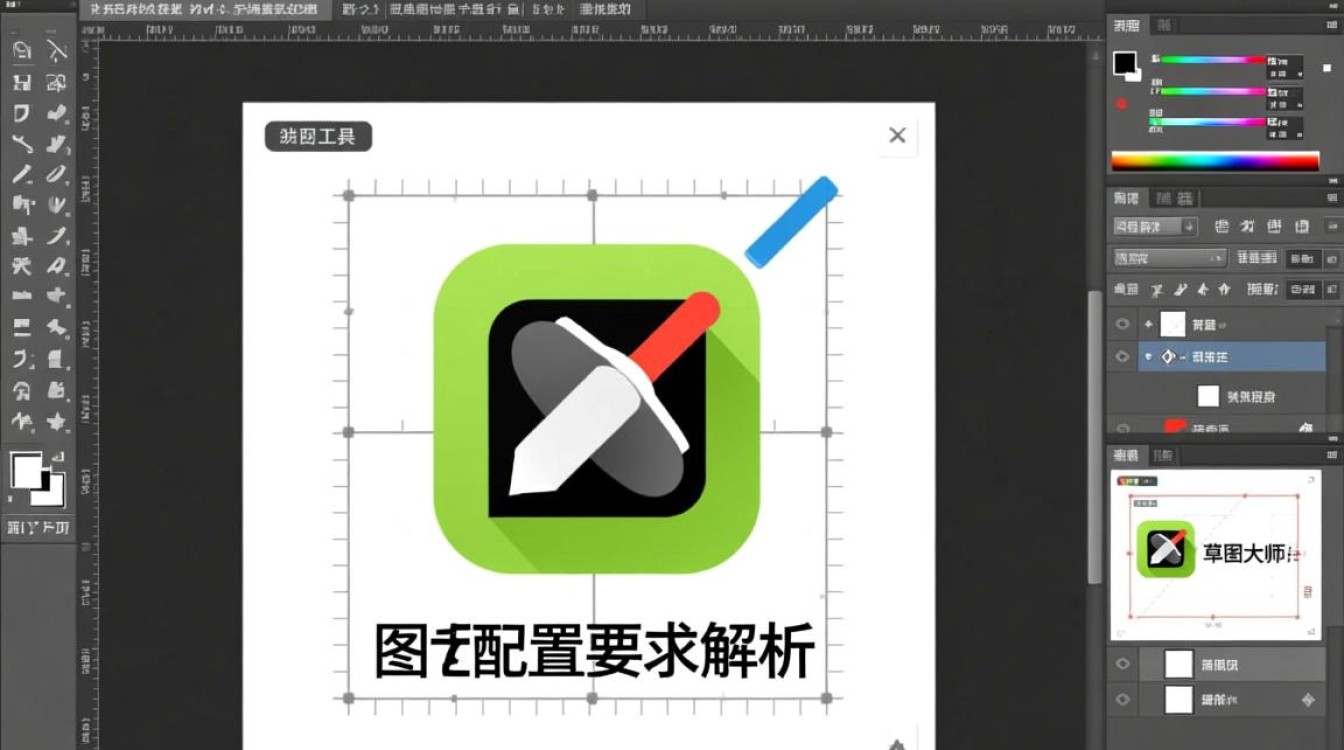Toggle the eye icon of the bottom-most layer
The image size is (1344, 750).
pyautogui.click(x=1122, y=700)
